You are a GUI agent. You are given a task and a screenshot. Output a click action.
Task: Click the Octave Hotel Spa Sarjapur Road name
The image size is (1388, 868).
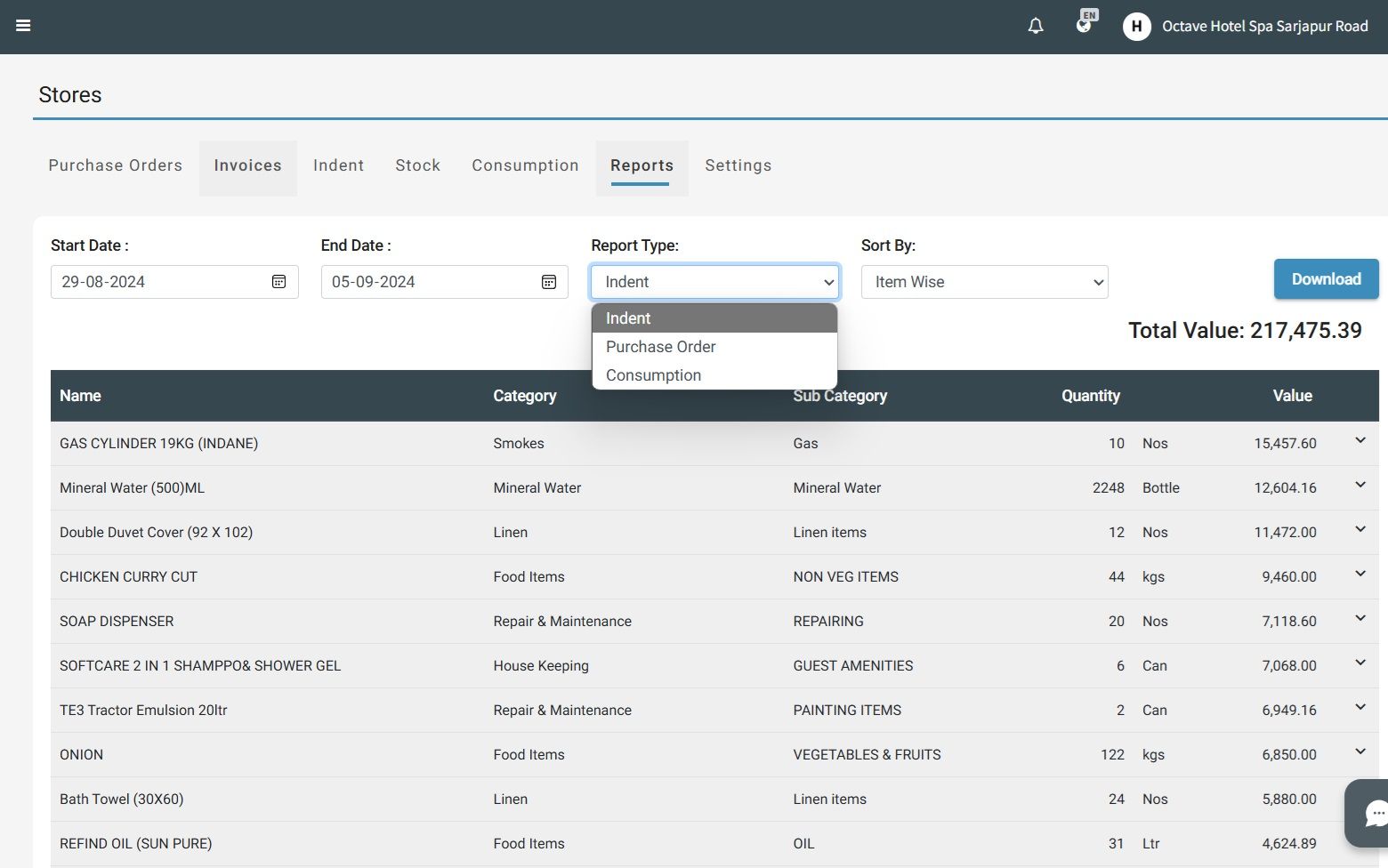pyautogui.click(x=1264, y=27)
